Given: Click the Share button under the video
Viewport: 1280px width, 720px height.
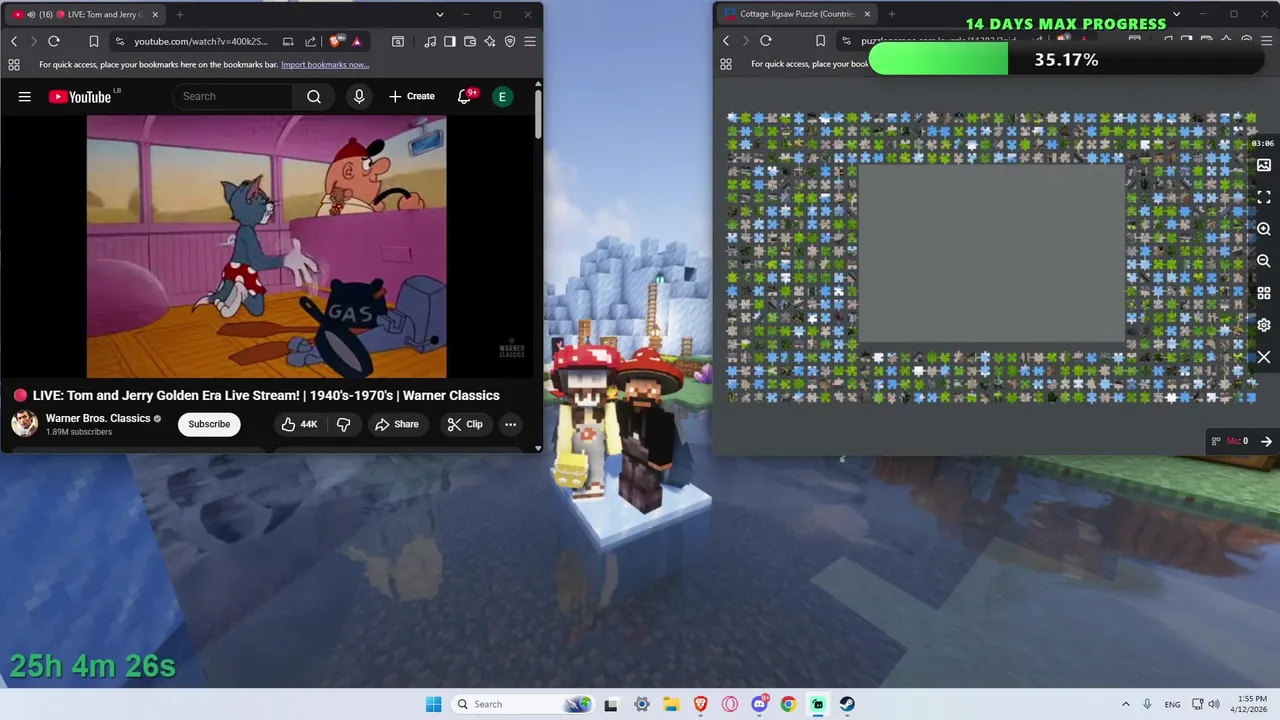Looking at the screenshot, I should point(397,424).
